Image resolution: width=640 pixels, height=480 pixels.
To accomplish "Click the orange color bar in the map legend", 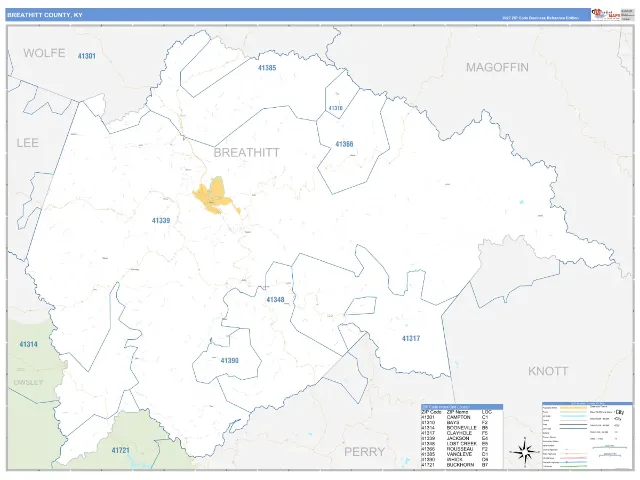I will click(573, 407).
